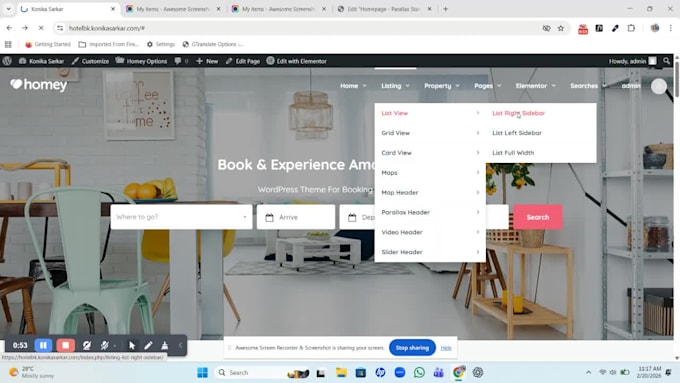Stop page loading in browser toolbar
The image size is (680, 383).
pos(41,28)
